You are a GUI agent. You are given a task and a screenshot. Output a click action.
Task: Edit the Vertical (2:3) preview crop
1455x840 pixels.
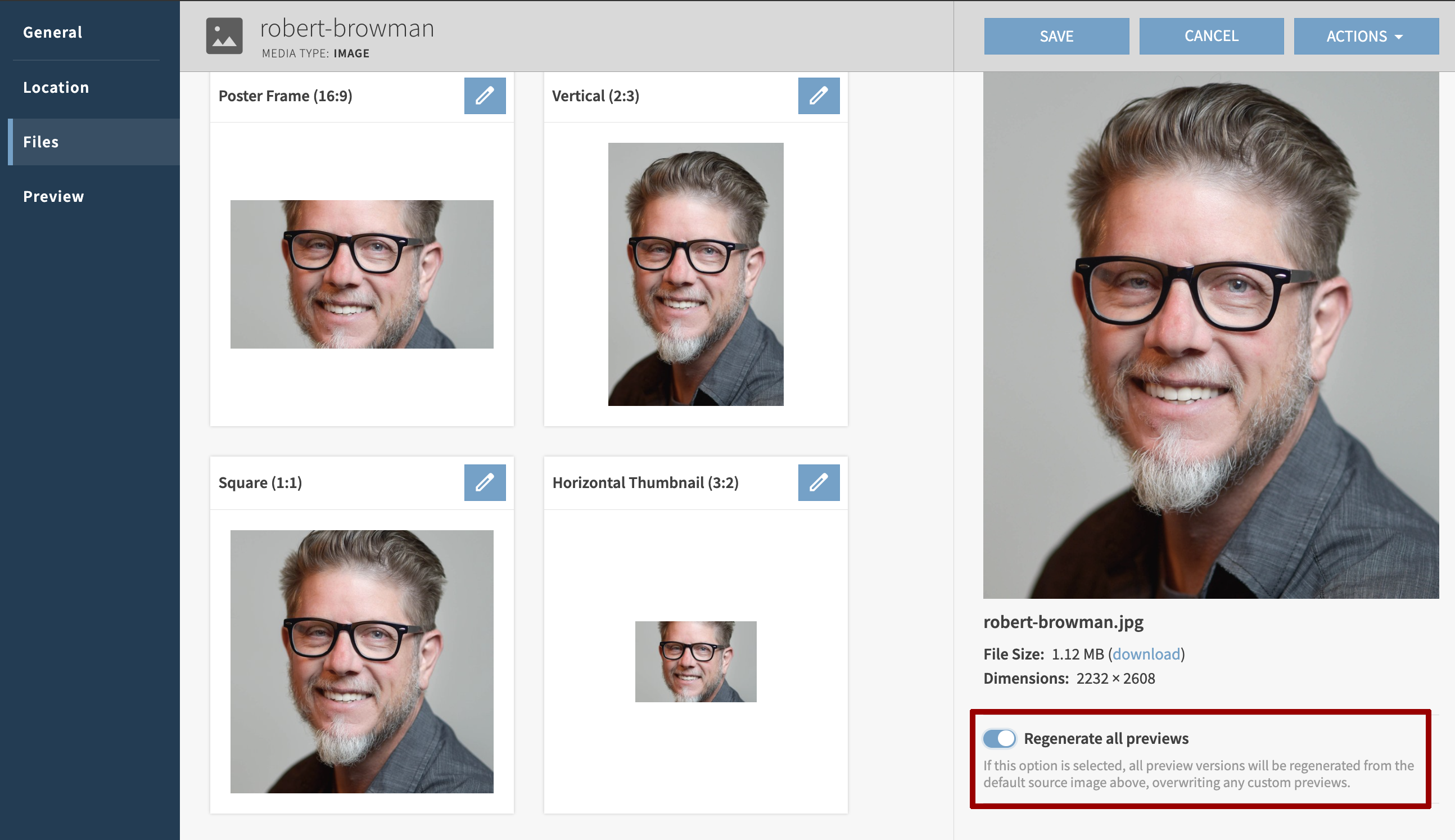pos(819,96)
